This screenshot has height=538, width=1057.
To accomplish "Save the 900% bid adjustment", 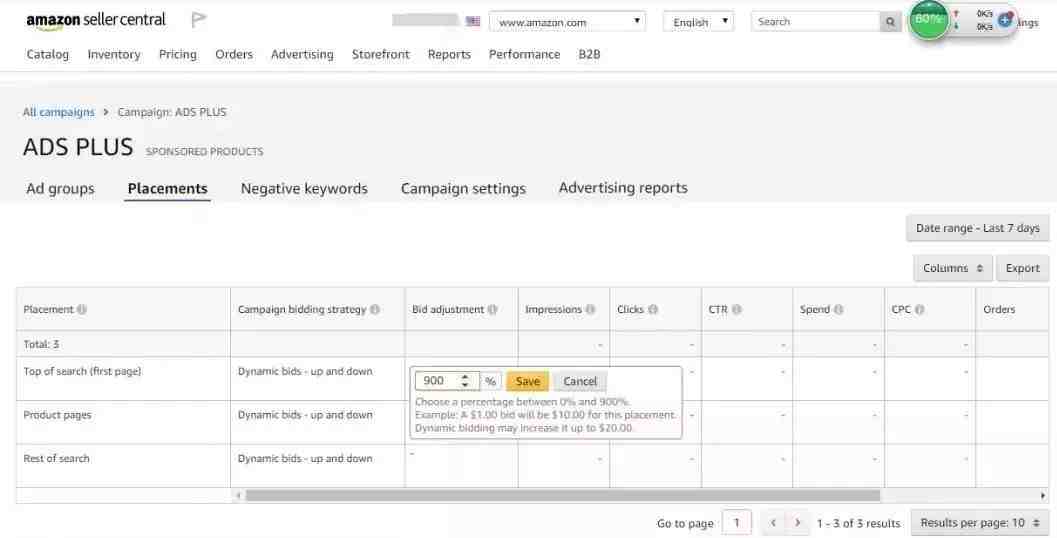I will pos(527,381).
